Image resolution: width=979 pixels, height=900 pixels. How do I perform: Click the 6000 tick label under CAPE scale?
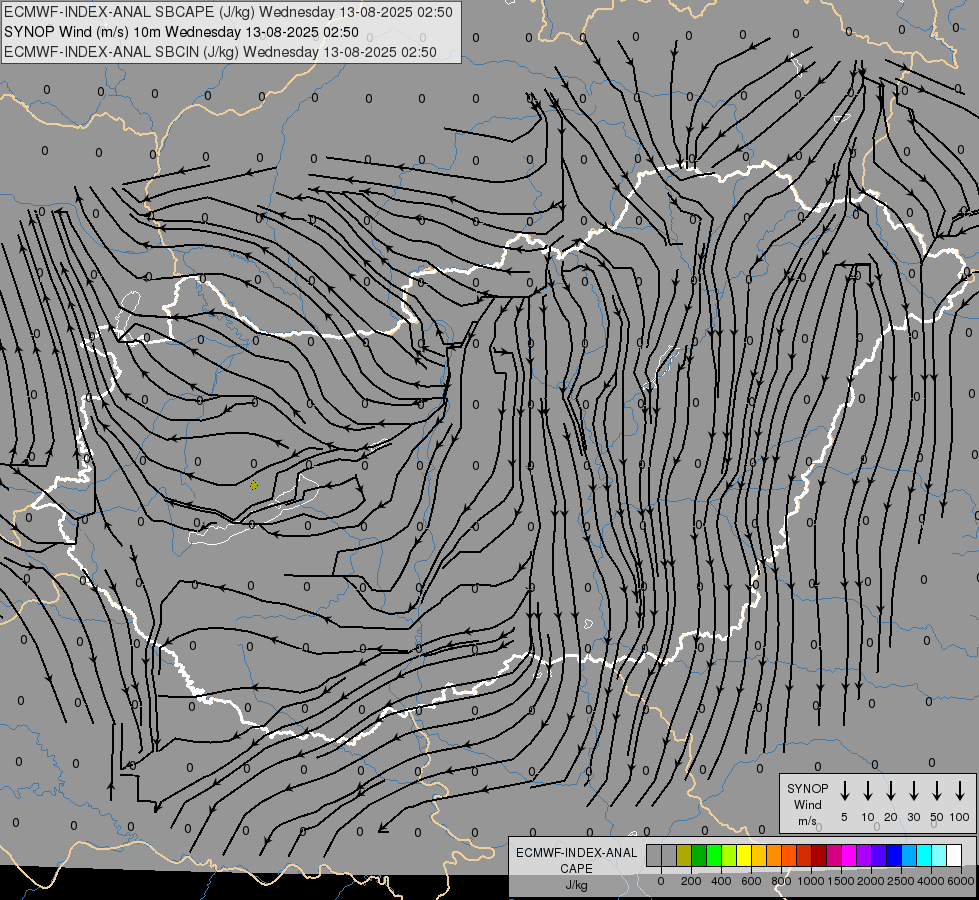pos(960,881)
